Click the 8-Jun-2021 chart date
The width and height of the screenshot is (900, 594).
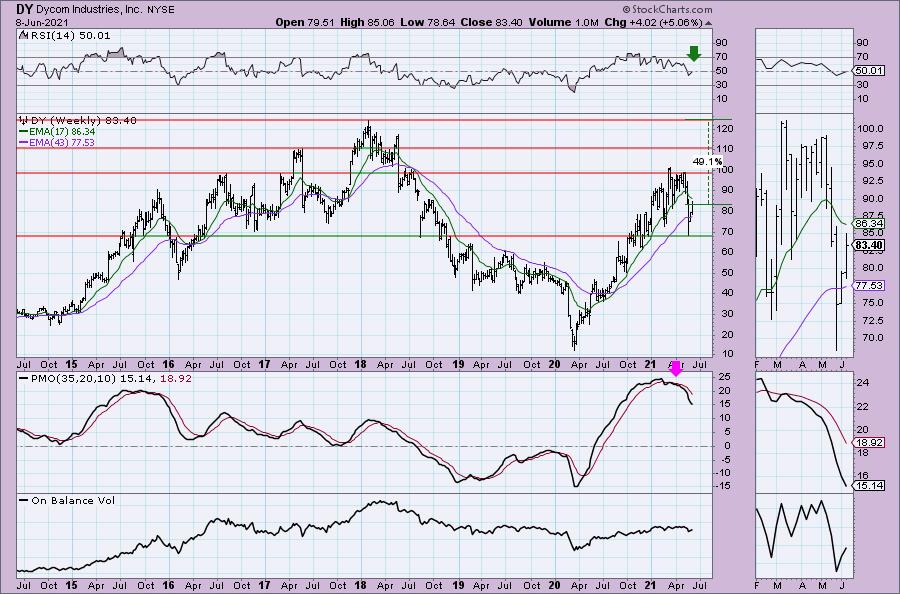42,22
